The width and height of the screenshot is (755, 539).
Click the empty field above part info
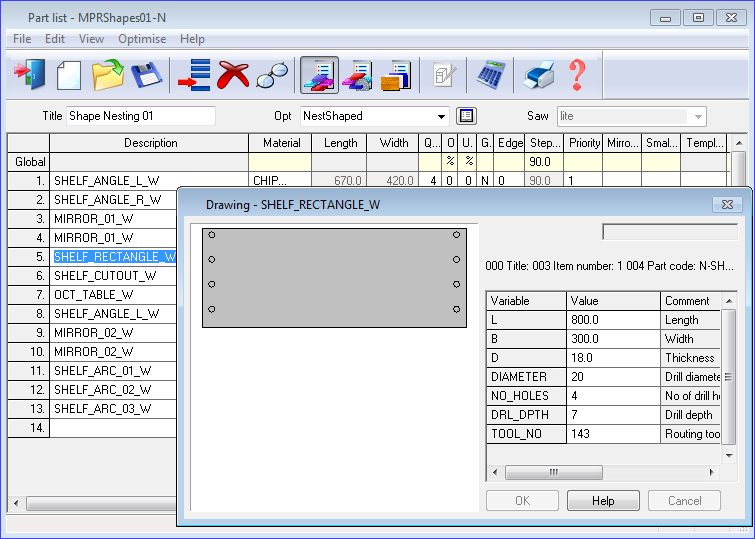click(670, 232)
